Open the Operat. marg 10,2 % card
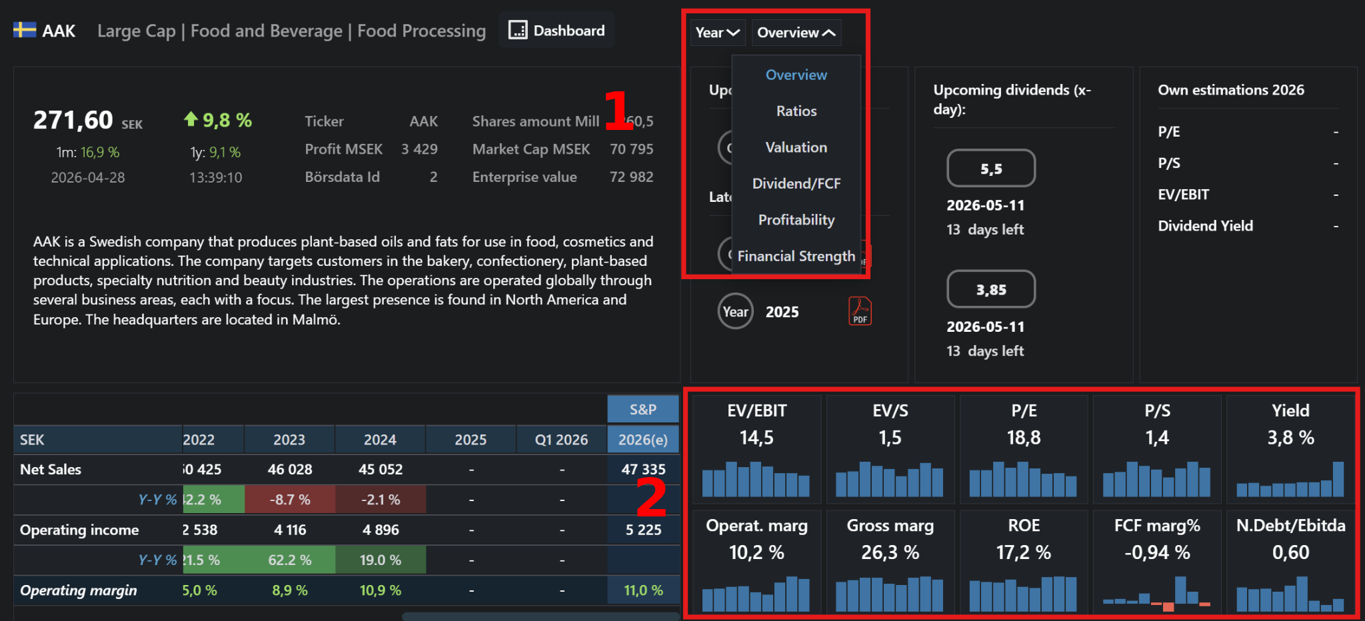1365x621 pixels. 756,562
